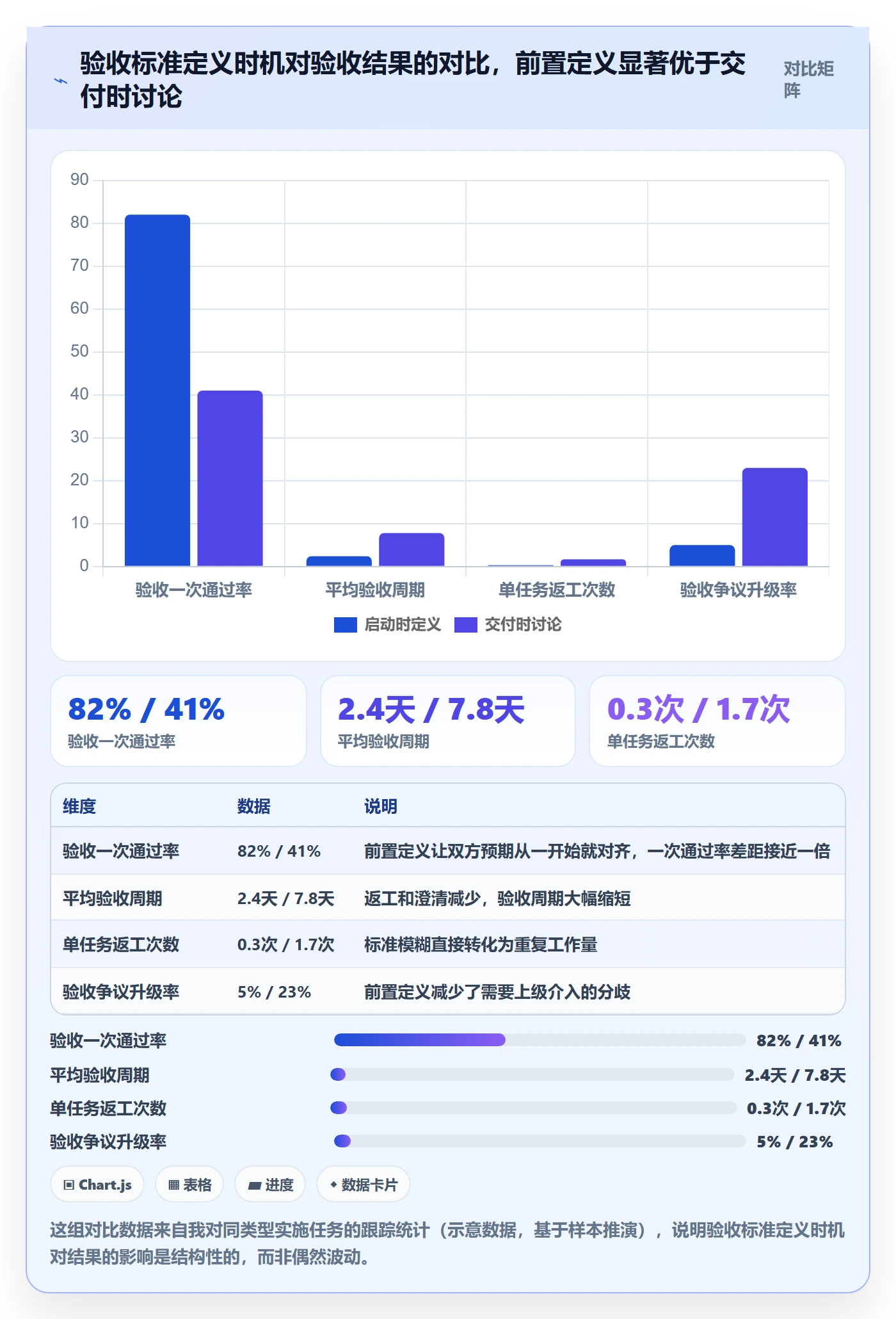Click the table cell 2.4天 / 7.8天
This screenshot has height=1319, width=896.
[286, 898]
